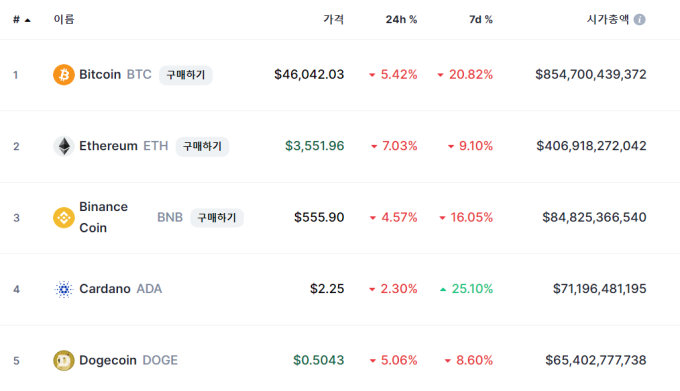Click the Bitcoin orange logo icon
The height and width of the screenshot is (391, 680).
64,75
